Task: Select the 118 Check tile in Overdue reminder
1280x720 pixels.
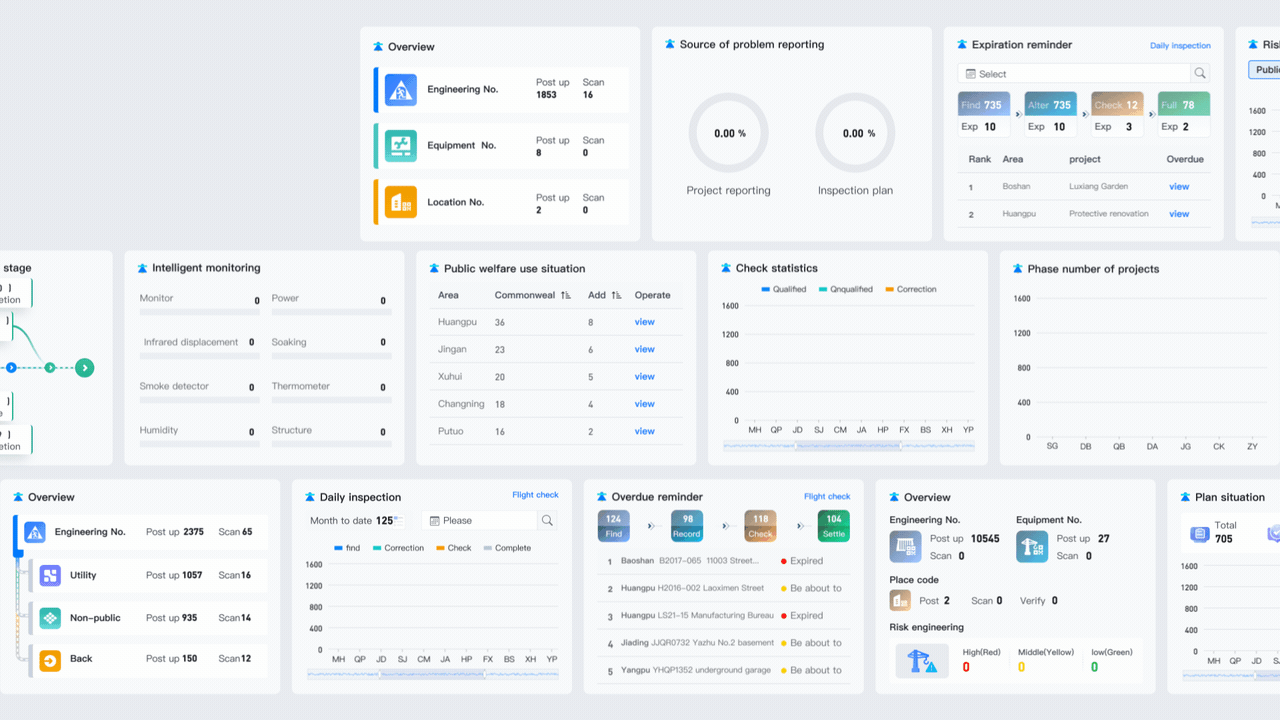Action: tap(761, 526)
